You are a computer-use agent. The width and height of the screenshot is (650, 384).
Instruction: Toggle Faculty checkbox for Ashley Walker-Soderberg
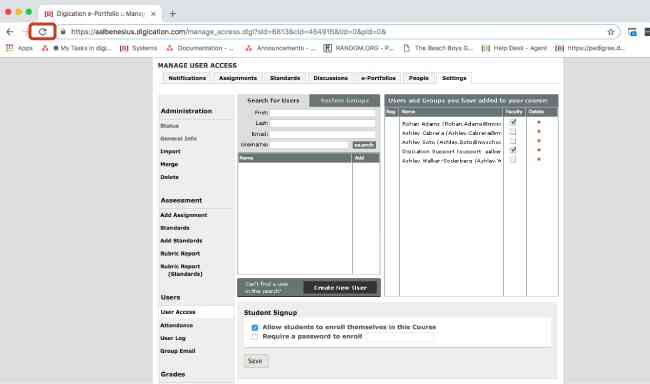coord(513,160)
